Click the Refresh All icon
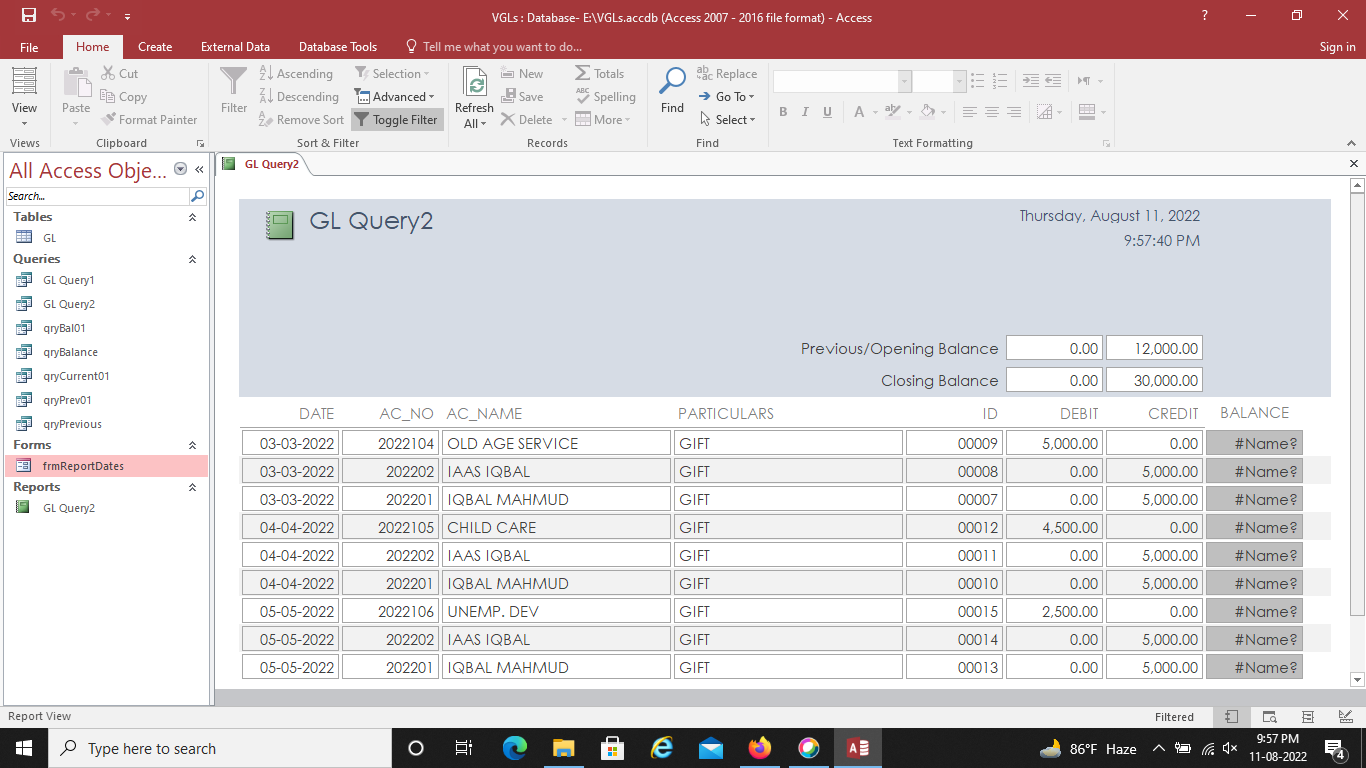Screen dimensions: 1366x768 (474, 85)
